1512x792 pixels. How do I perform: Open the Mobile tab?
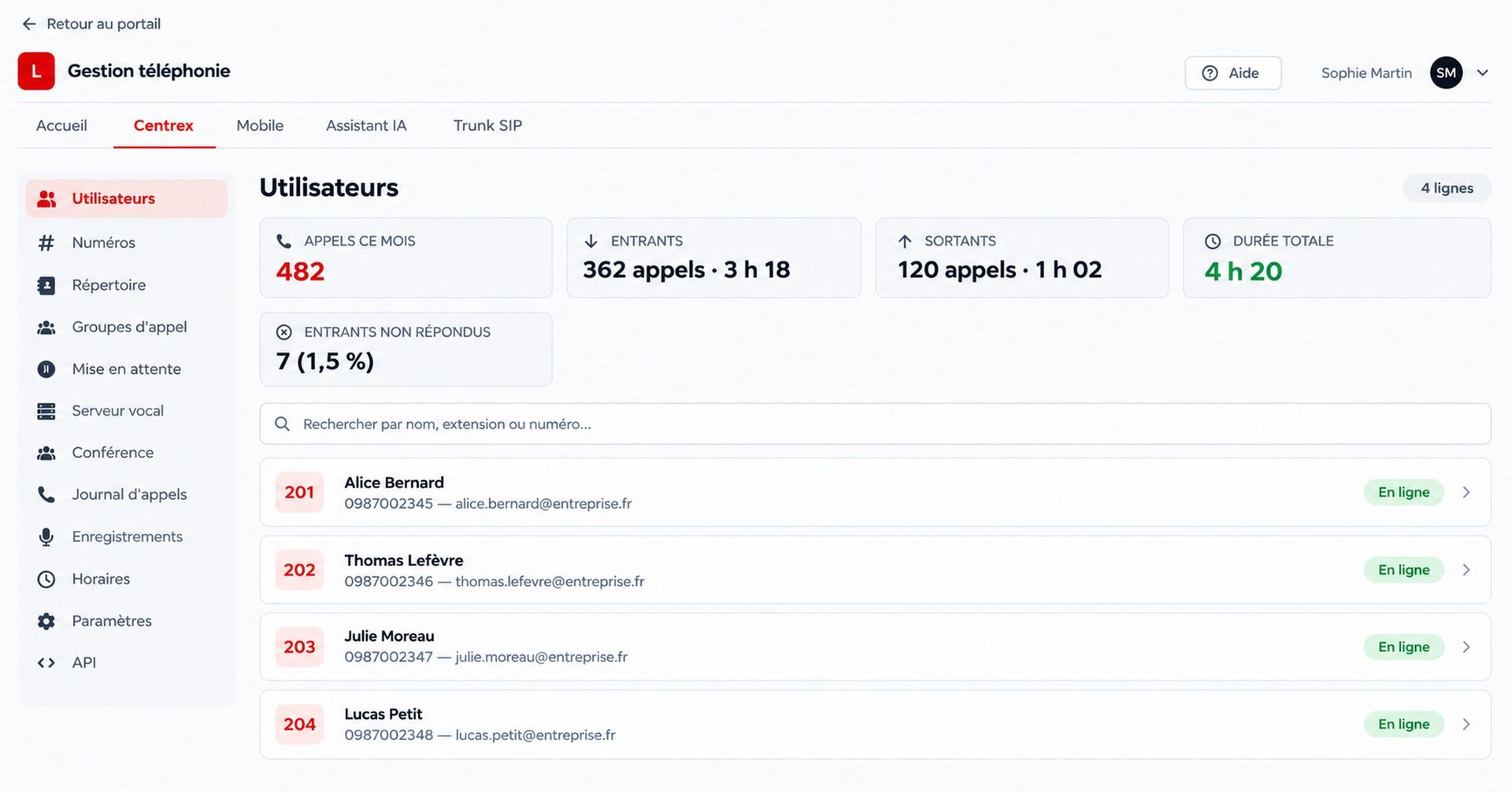(x=260, y=126)
